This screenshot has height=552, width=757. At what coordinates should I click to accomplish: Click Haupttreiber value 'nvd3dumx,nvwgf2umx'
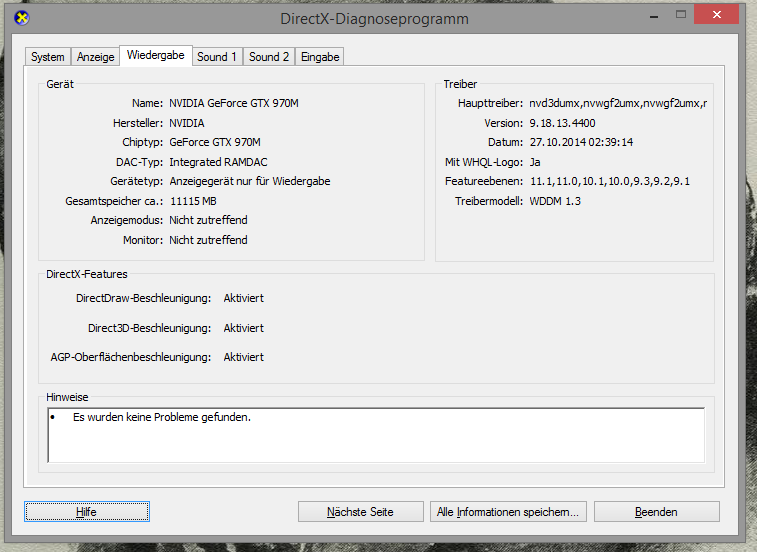618,103
